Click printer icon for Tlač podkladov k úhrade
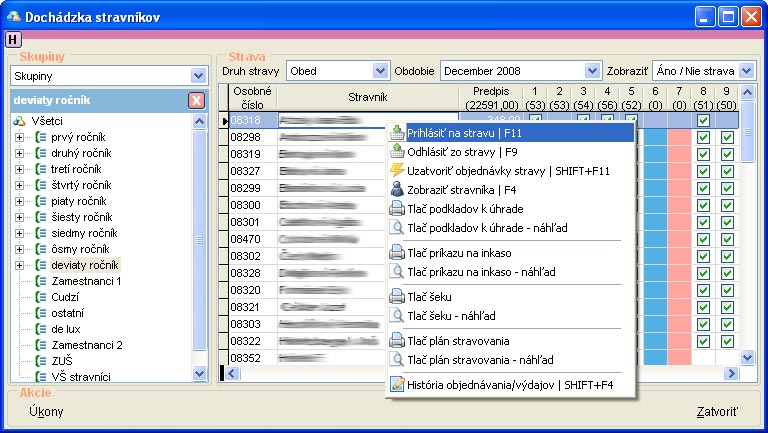Screen dimensions: 768x433 click(x=398, y=208)
